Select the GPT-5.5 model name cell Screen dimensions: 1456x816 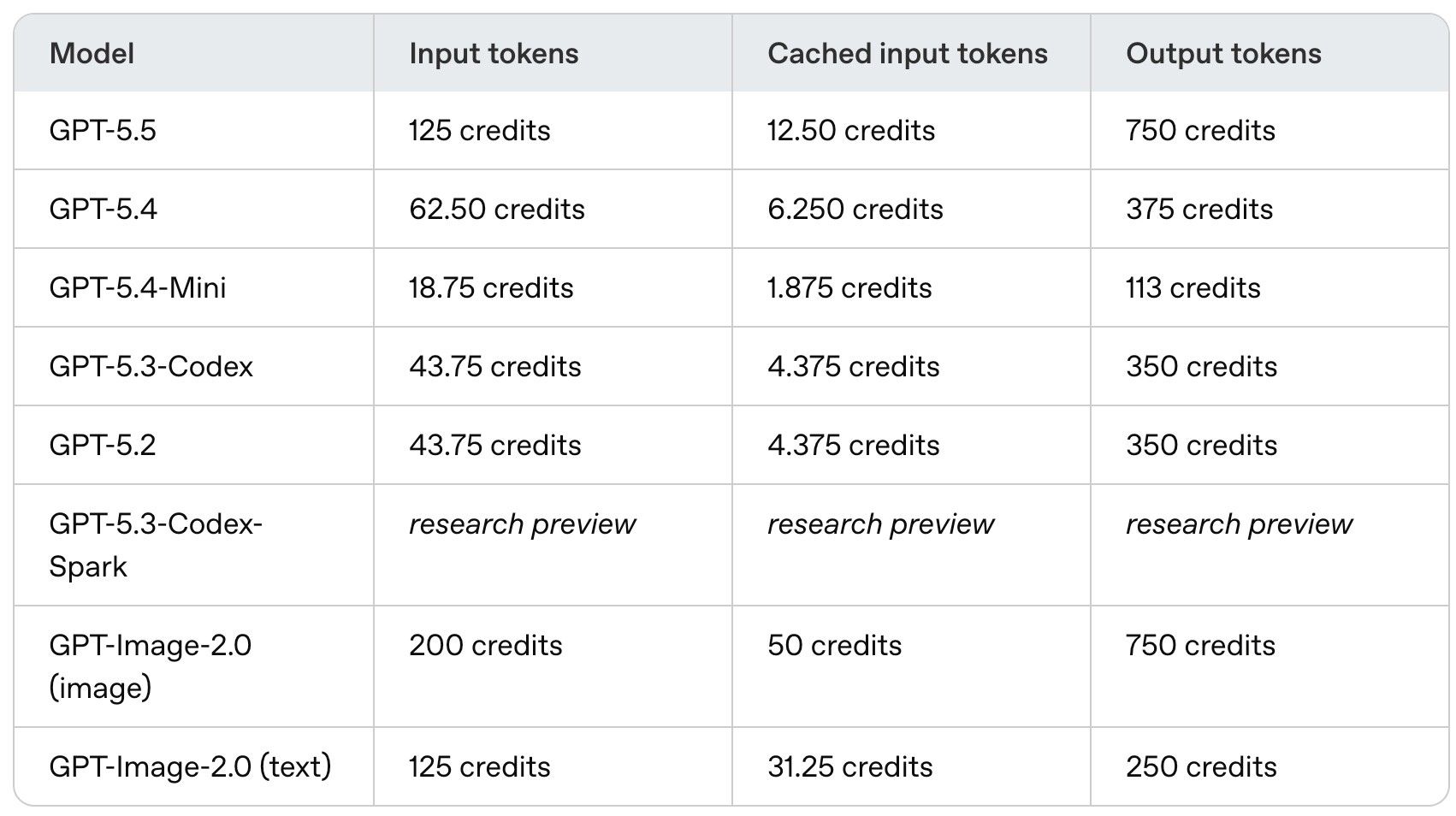pos(103,131)
